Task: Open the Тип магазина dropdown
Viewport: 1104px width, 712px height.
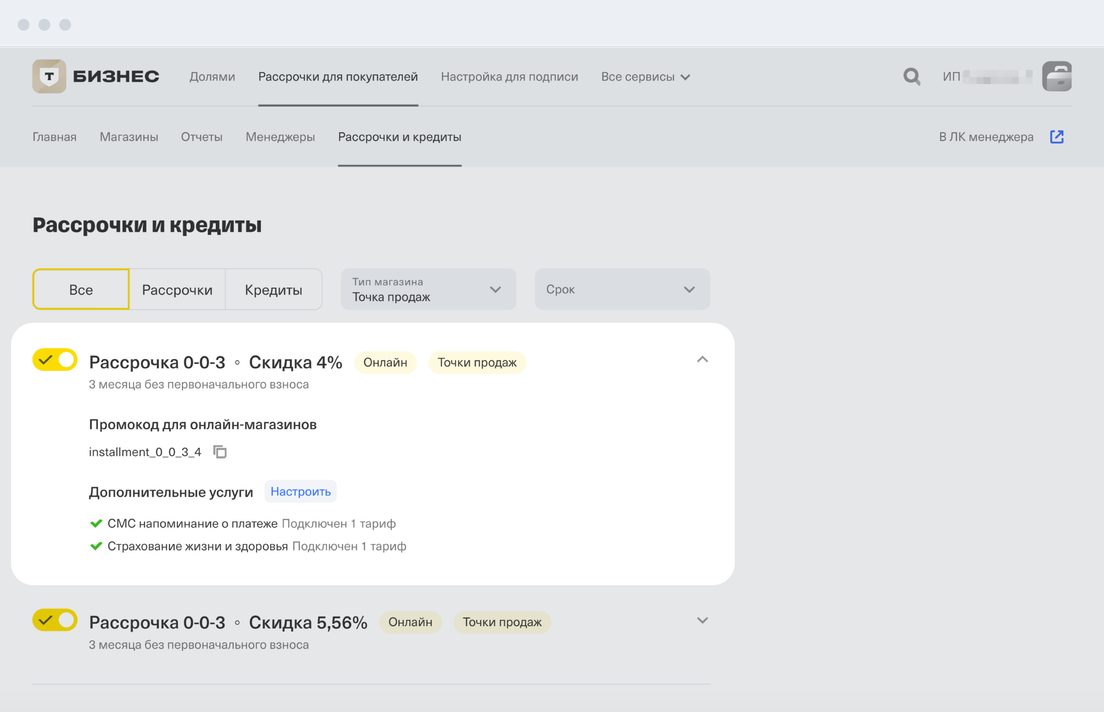Action: click(428, 290)
